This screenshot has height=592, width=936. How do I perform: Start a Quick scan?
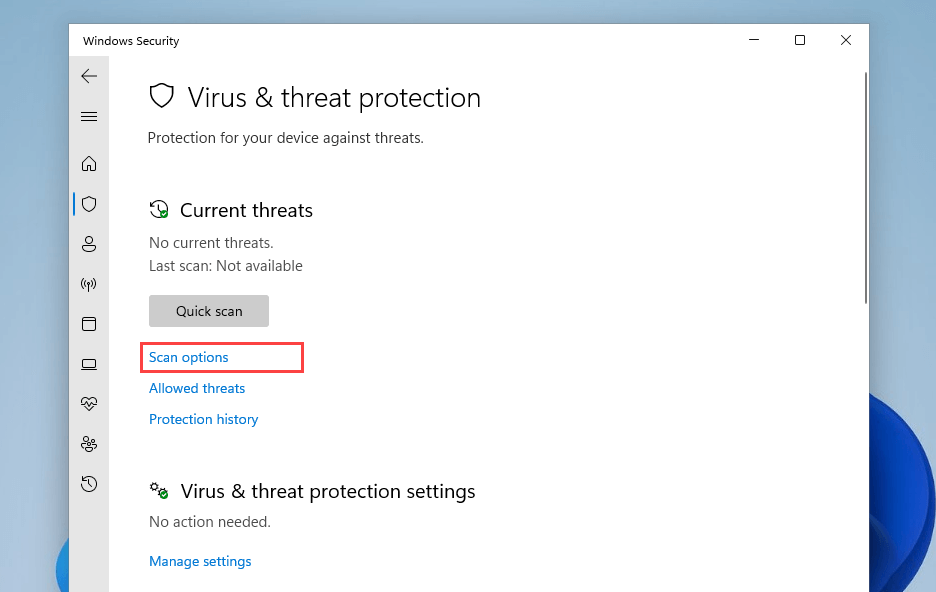click(x=209, y=311)
